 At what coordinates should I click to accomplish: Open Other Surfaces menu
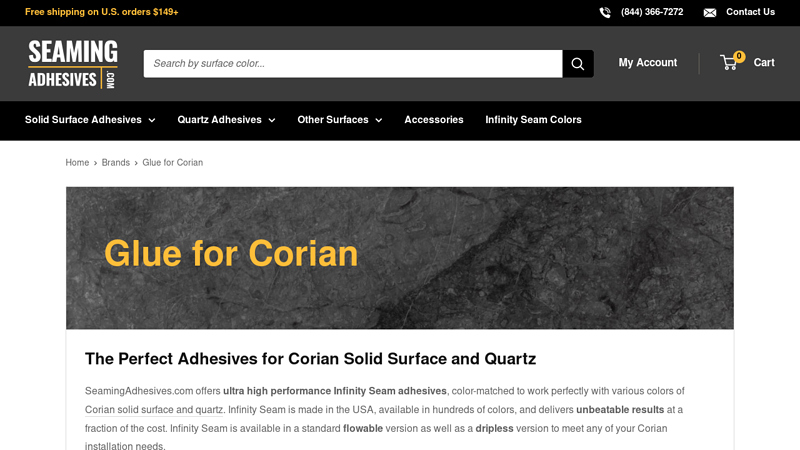(333, 120)
